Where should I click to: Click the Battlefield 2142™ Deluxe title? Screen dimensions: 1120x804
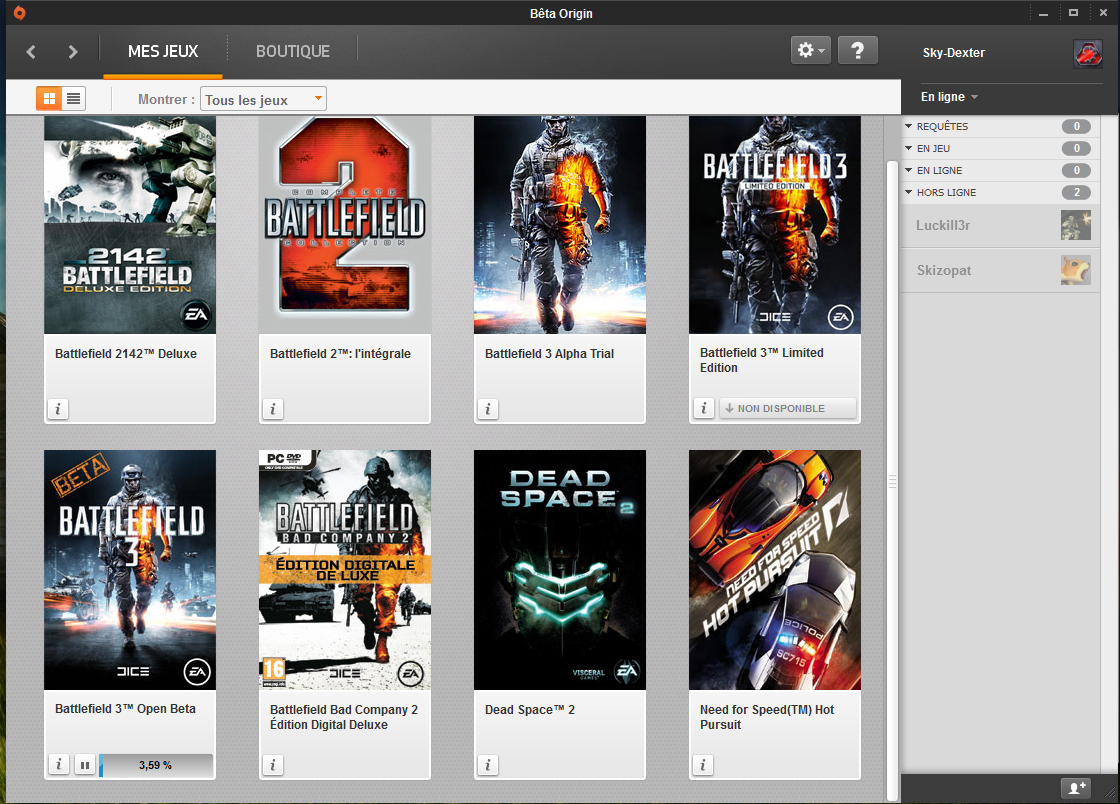[126, 353]
